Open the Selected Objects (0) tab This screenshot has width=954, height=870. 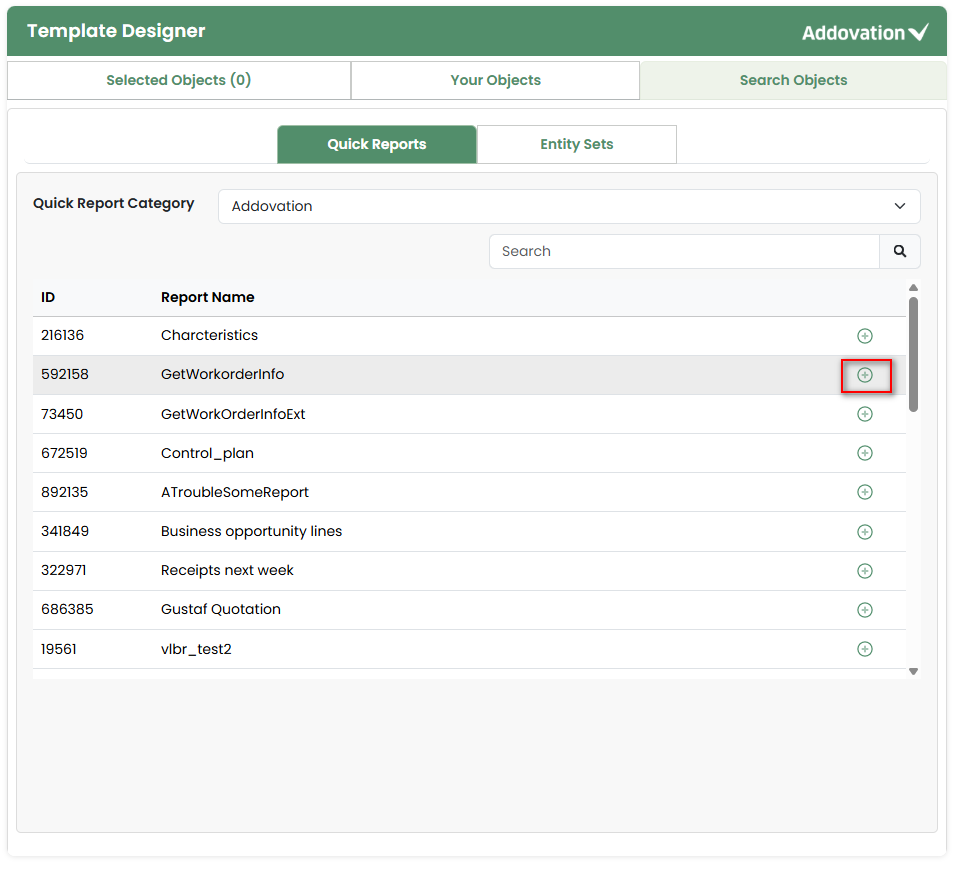tap(179, 80)
